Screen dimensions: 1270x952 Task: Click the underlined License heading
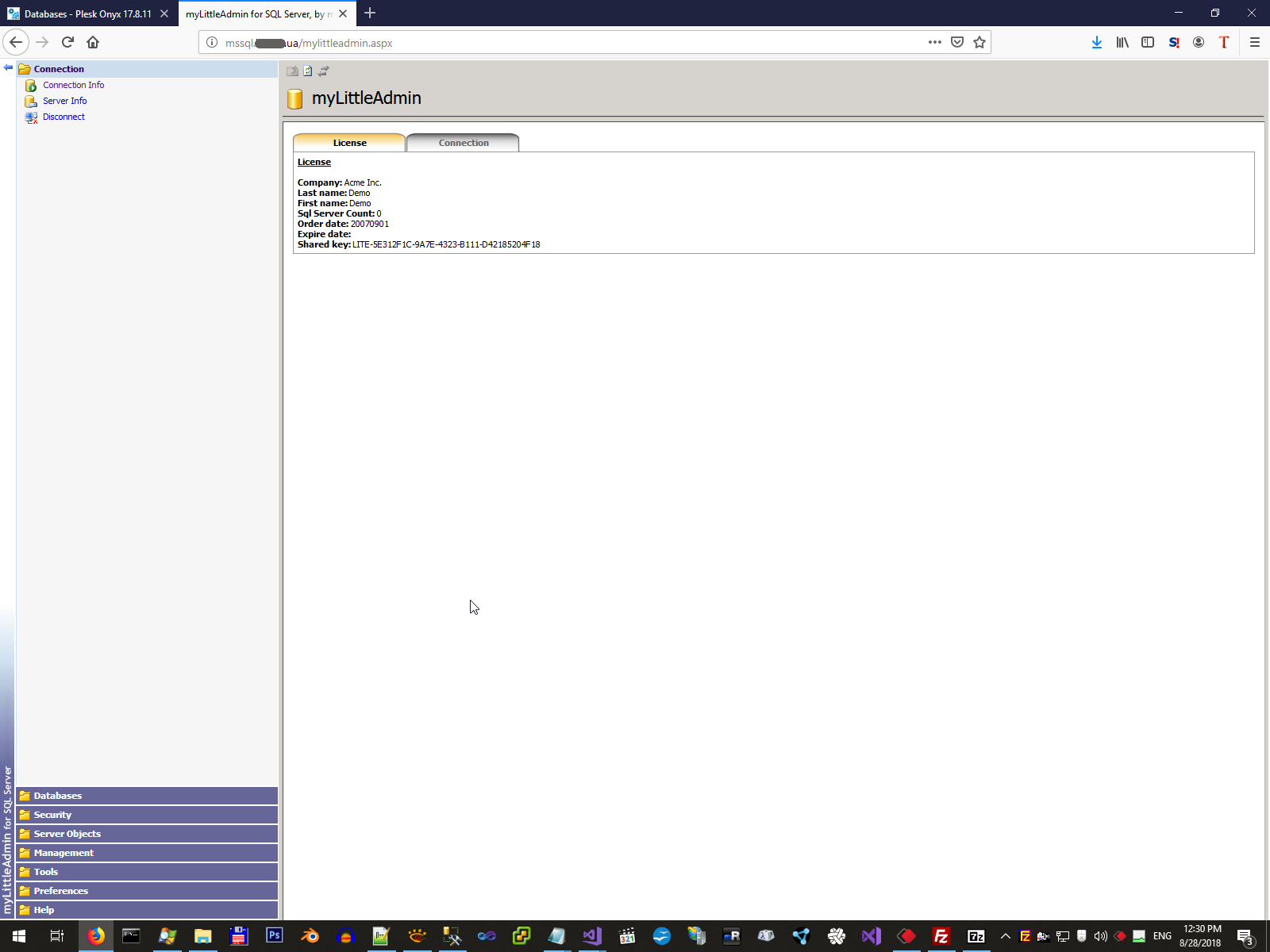(314, 162)
